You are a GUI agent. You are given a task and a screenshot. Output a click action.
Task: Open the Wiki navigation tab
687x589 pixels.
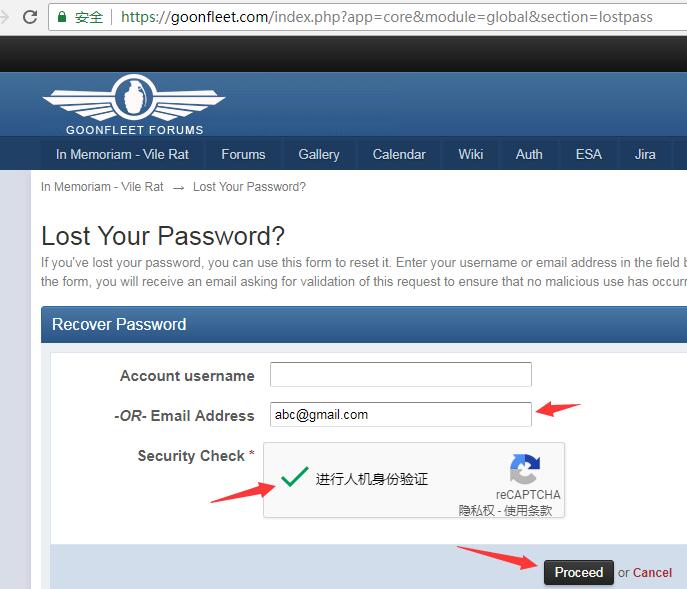point(471,154)
